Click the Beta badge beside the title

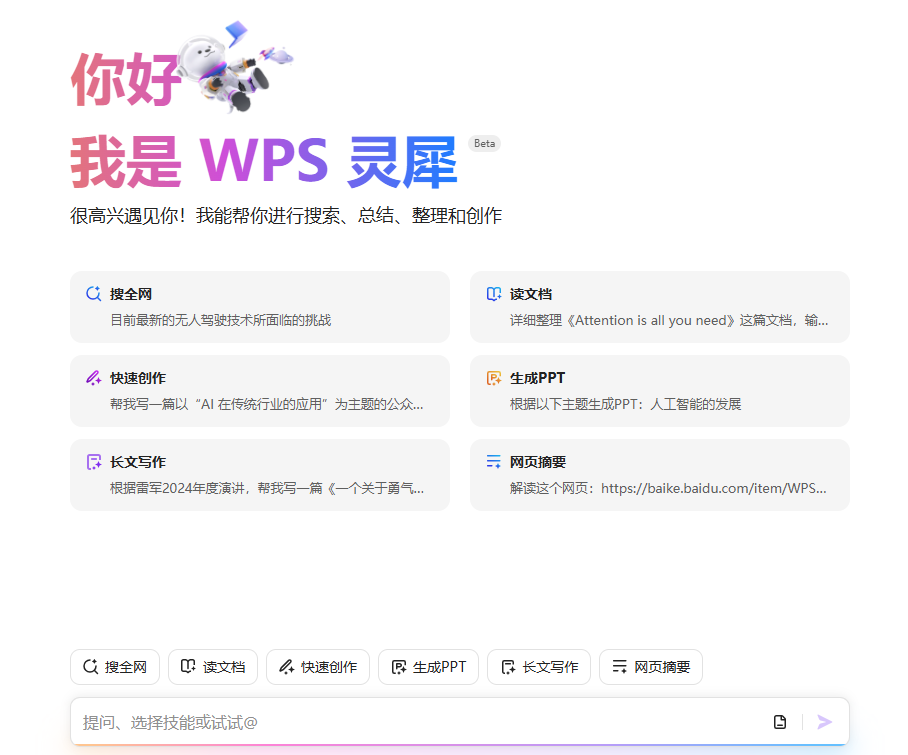coord(484,143)
